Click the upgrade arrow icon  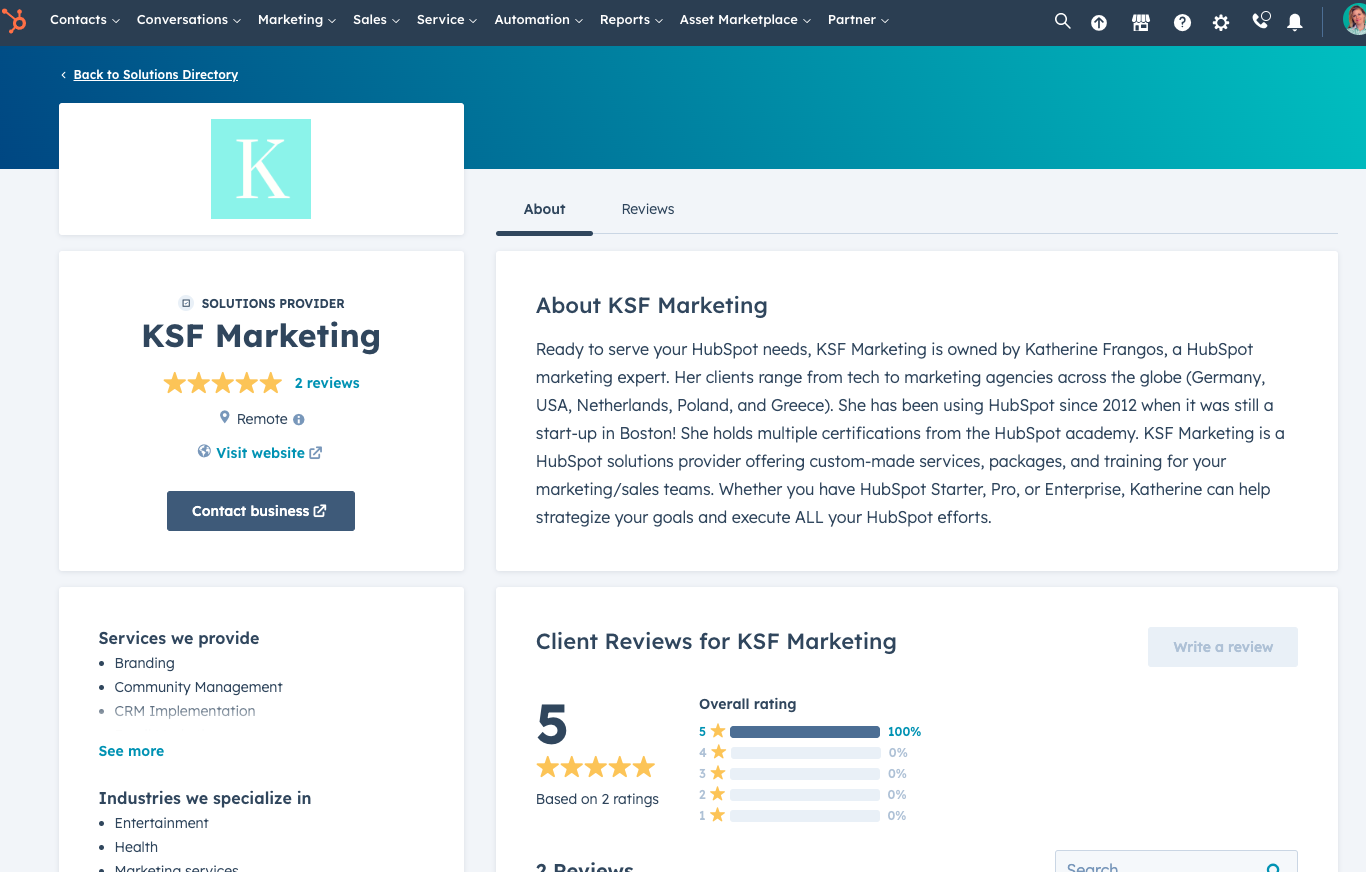click(1099, 22)
